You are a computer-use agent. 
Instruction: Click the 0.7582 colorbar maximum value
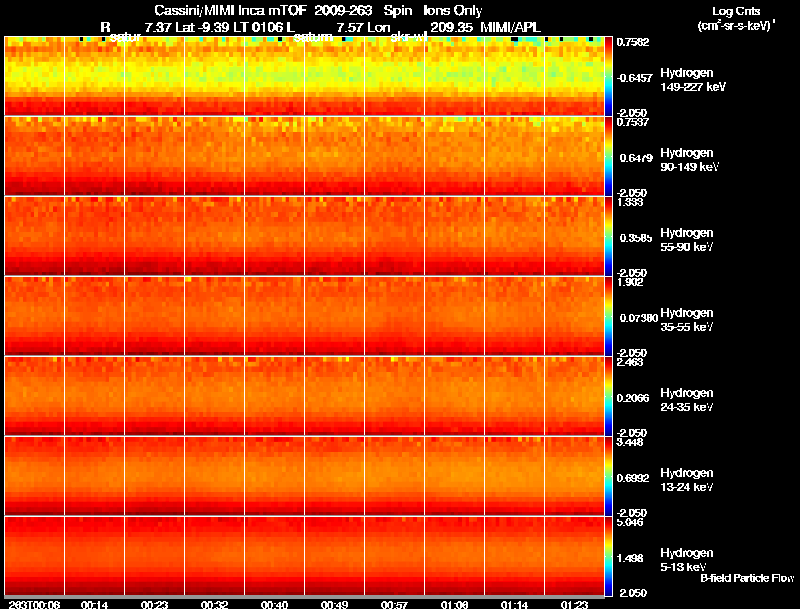[x=633, y=42]
